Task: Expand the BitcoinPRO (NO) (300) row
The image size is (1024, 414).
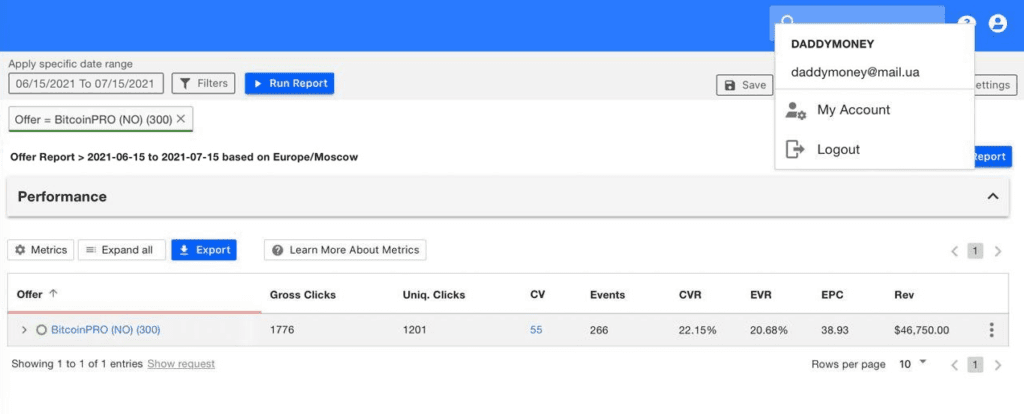Action: click(24, 330)
